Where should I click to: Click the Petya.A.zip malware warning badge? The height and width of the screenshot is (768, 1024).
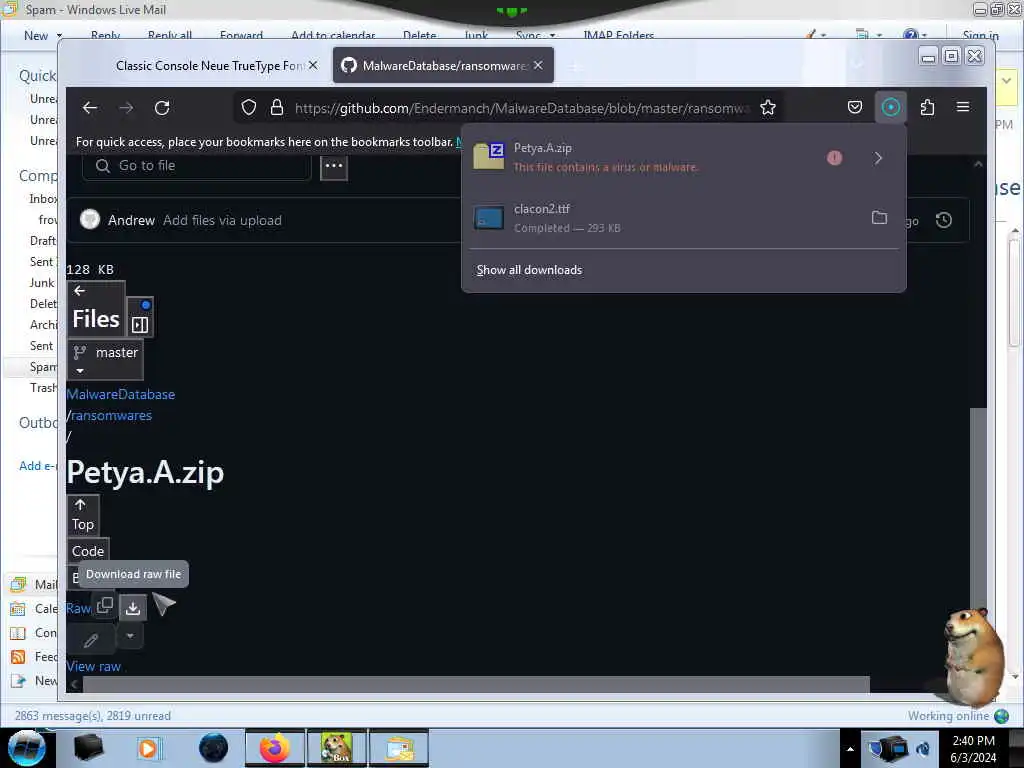pyautogui.click(x=835, y=158)
